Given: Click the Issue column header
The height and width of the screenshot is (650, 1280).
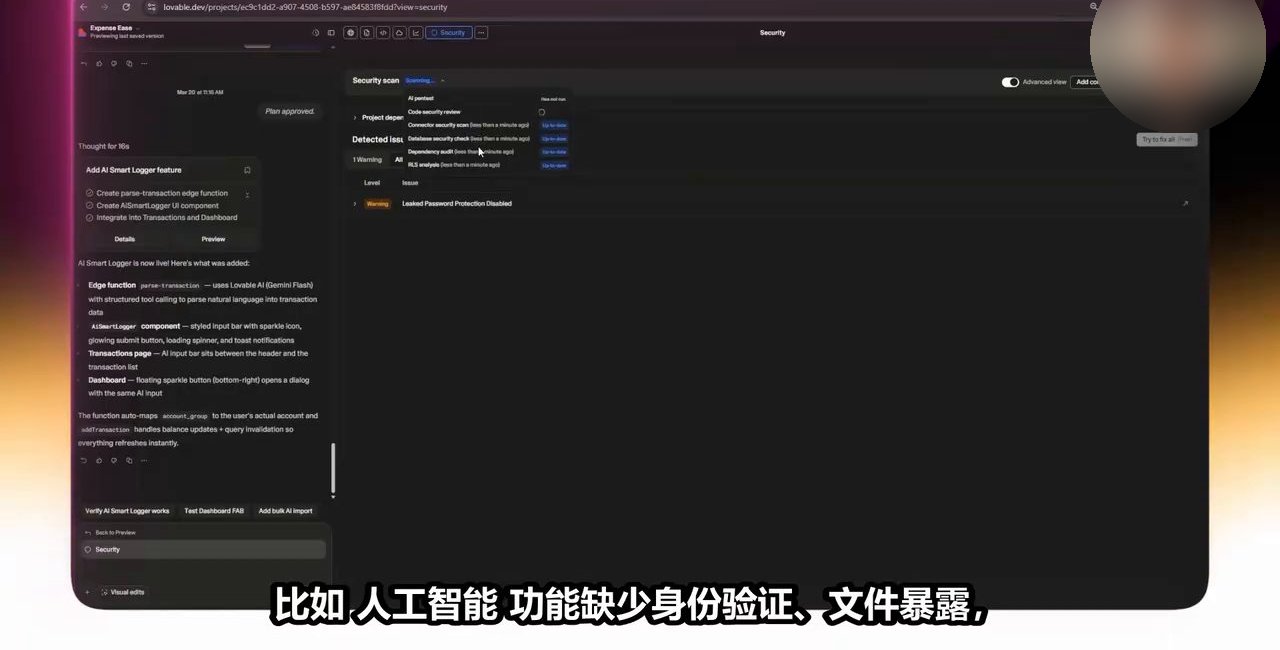Looking at the screenshot, I should [410, 183].
